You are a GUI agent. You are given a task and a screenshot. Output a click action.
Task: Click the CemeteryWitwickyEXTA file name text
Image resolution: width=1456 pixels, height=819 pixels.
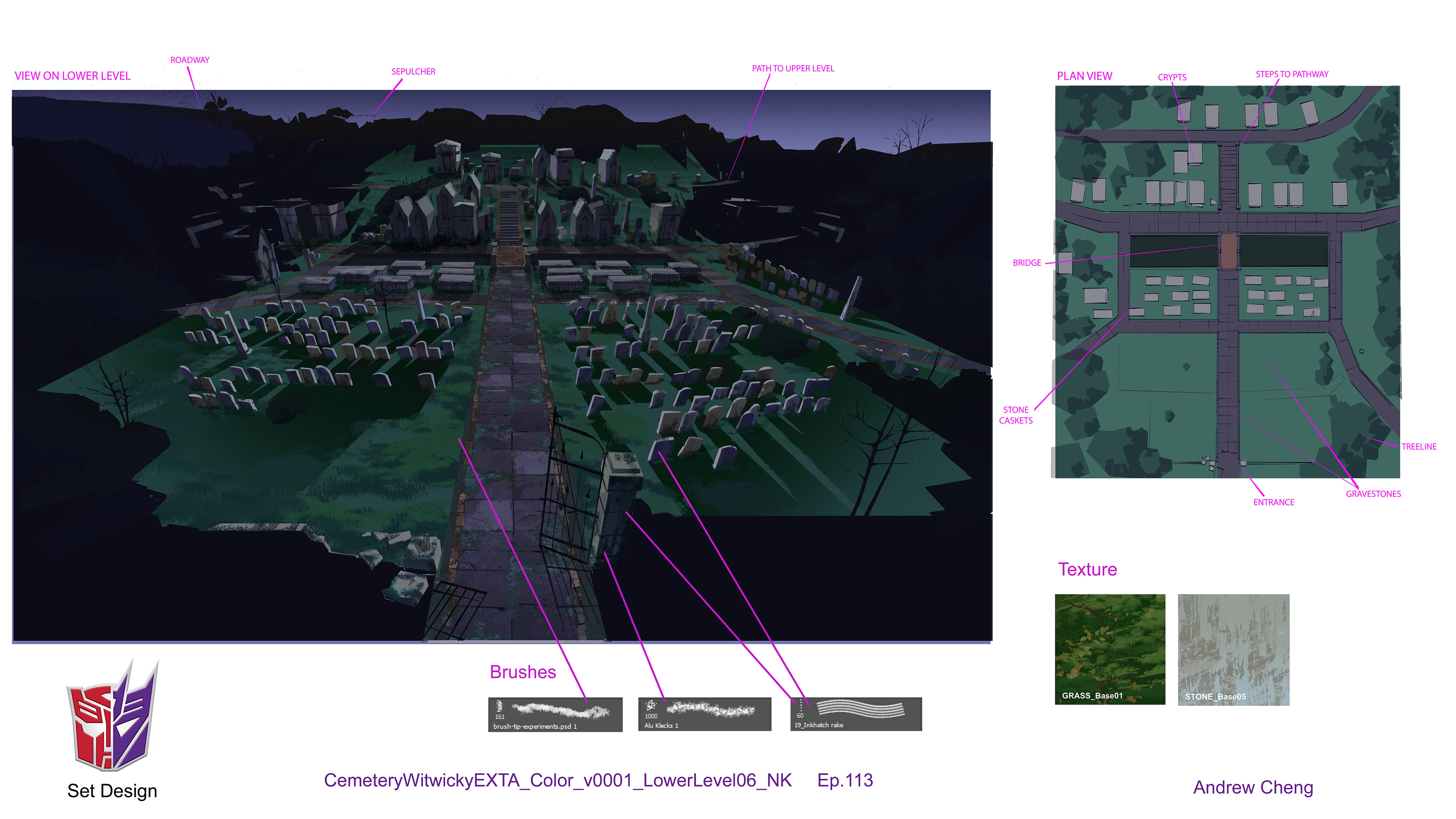tap(557, 781)
